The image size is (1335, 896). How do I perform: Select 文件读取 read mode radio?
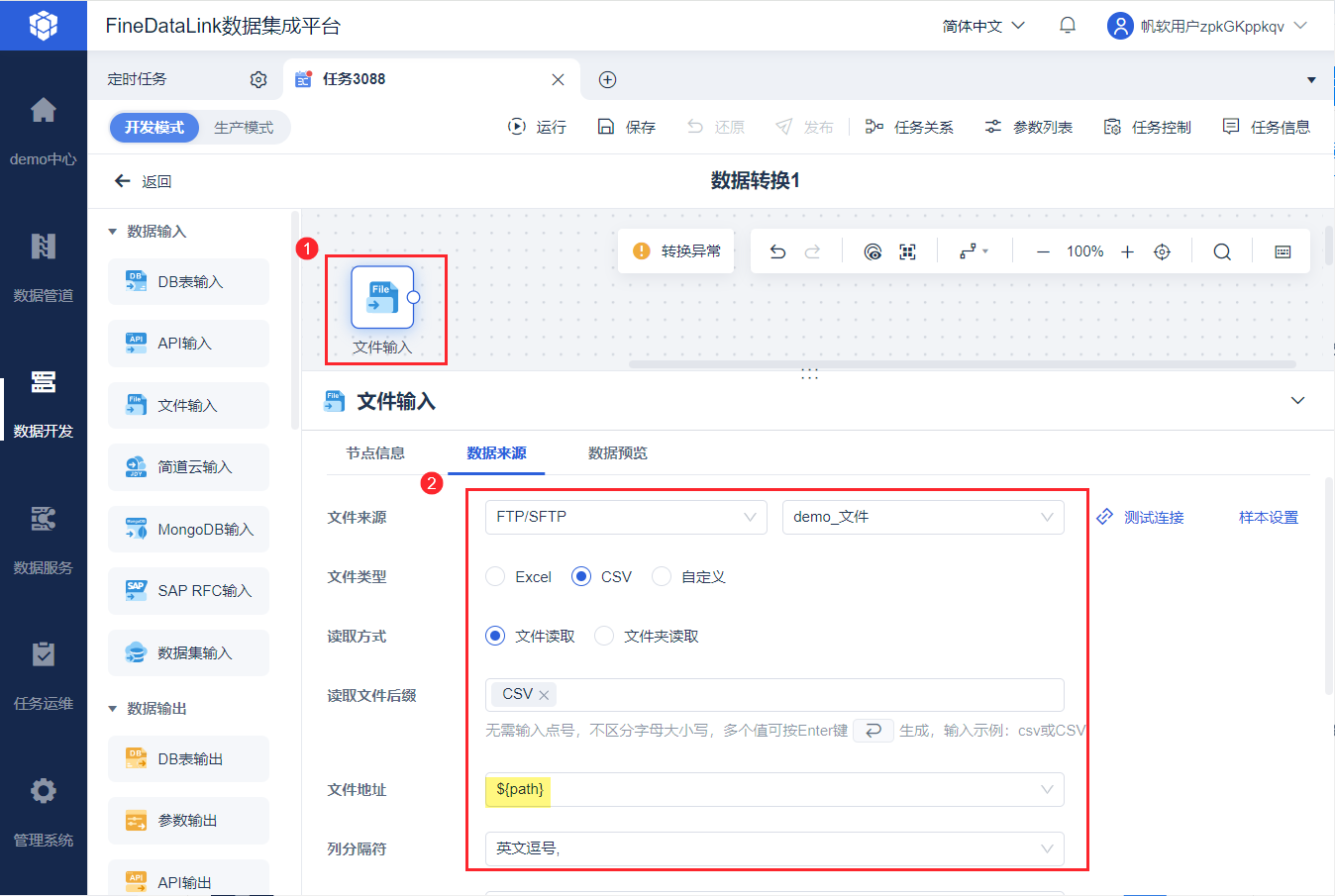[495, 636]
